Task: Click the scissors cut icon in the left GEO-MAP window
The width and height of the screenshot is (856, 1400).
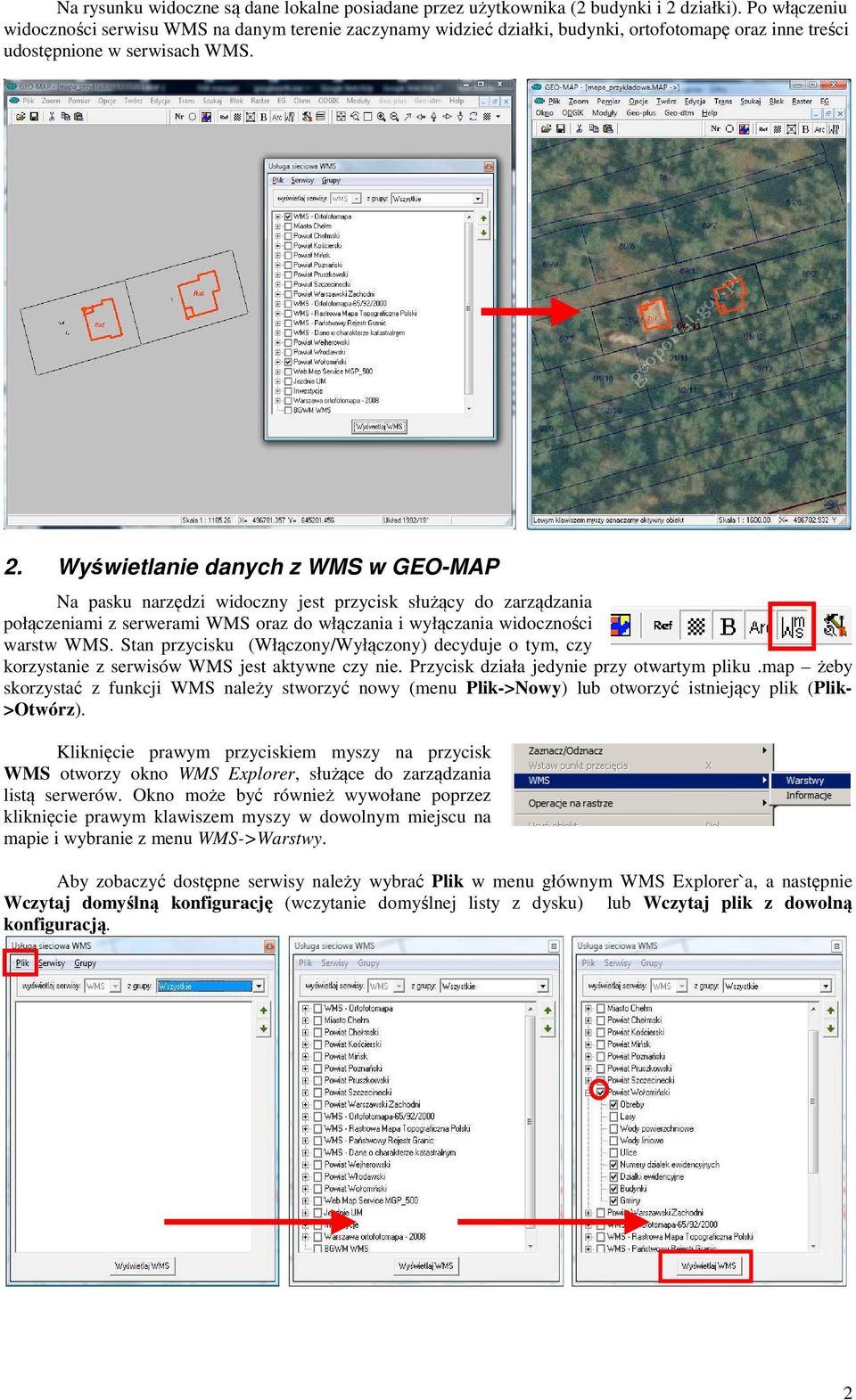Action: 52,117
